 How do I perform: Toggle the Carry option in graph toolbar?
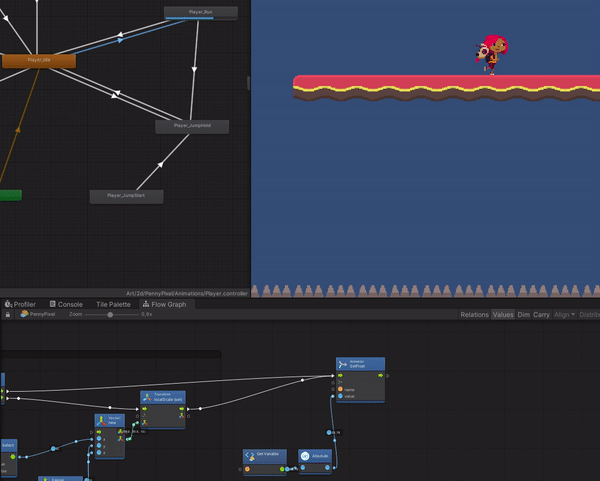coord(541,315)
